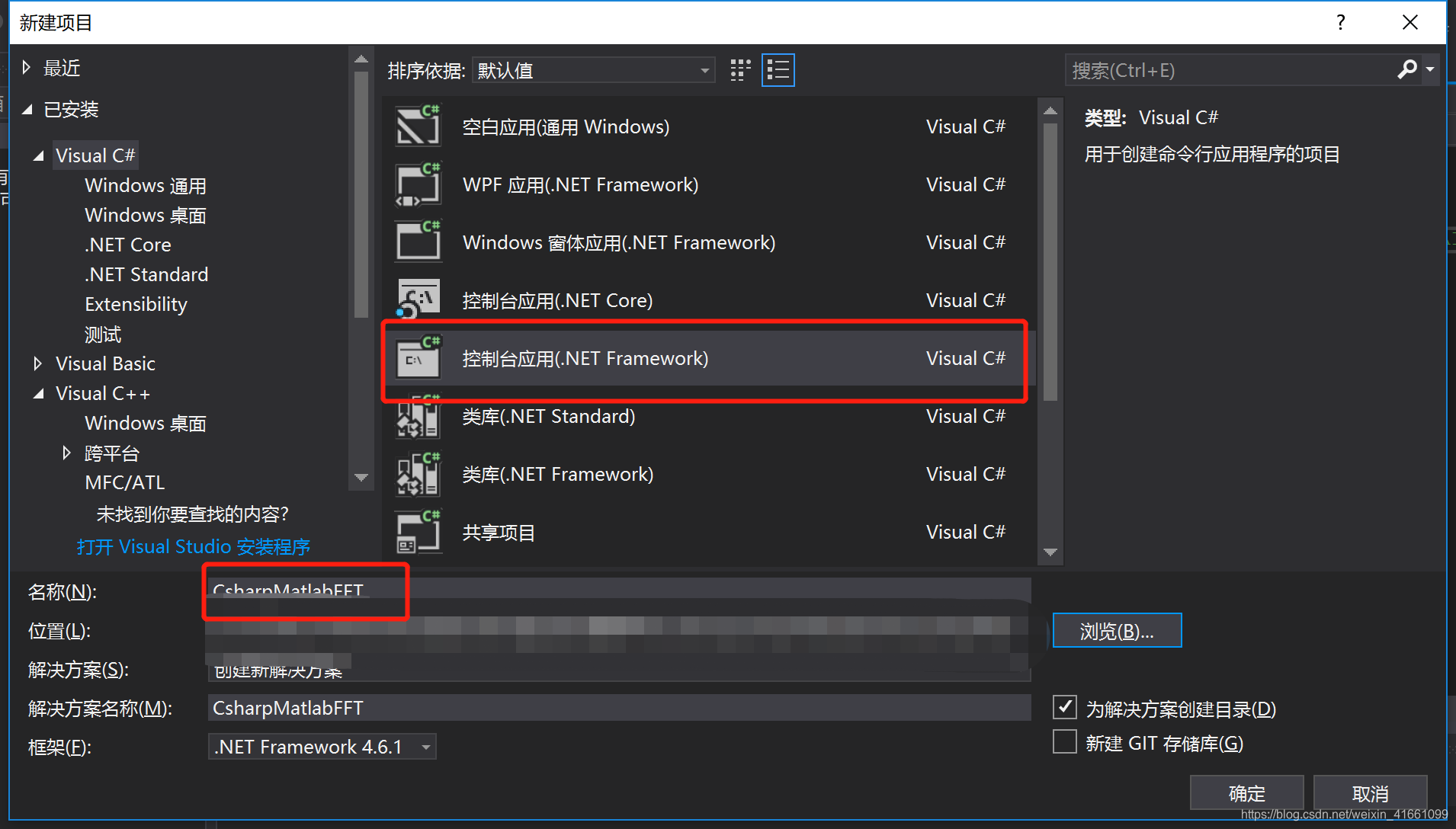Select the WPF App template icon
Screen dimensions: 1456x829
[x=419, y=184]
